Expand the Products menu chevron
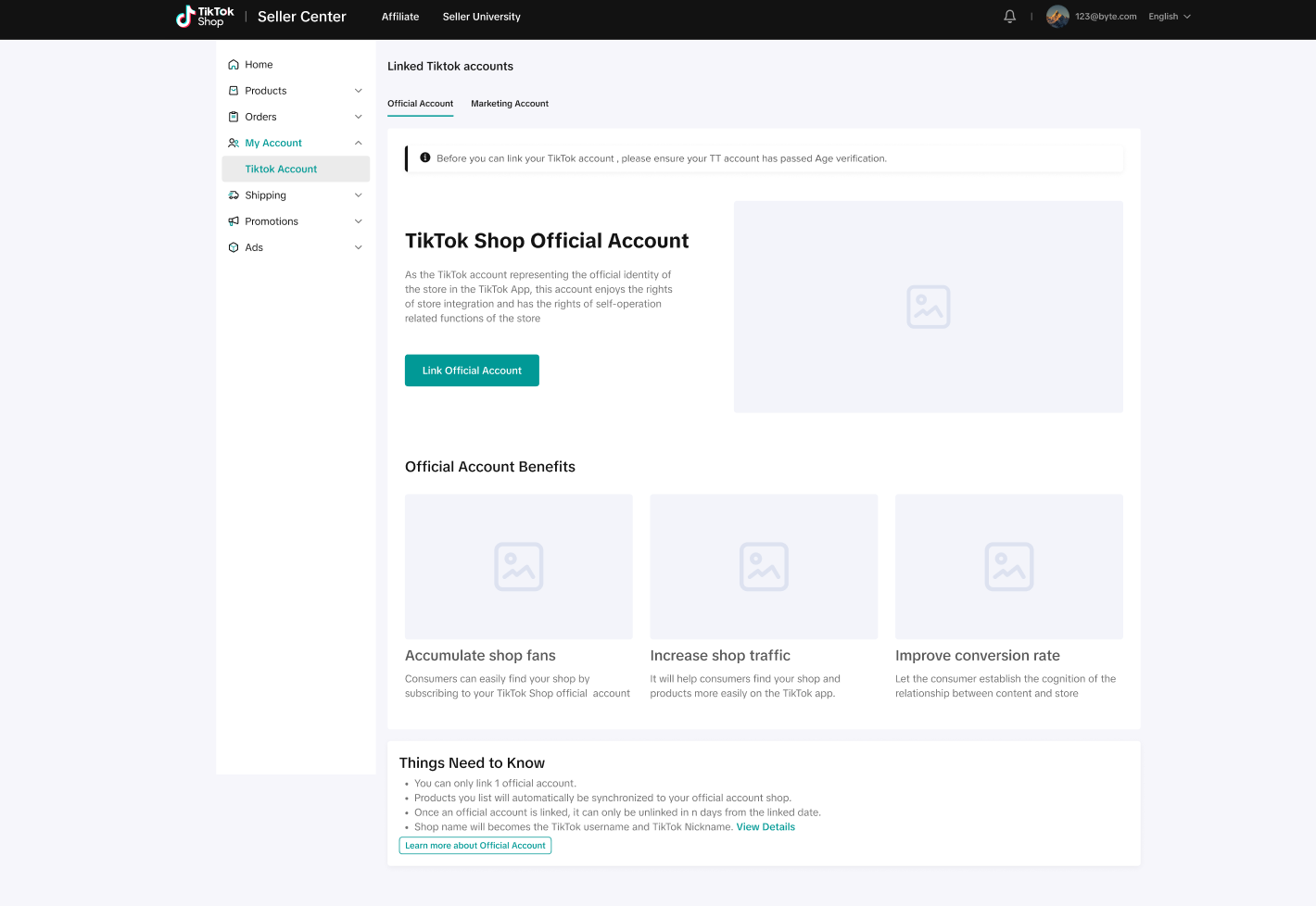1316x906 pixels. (359, 91)
